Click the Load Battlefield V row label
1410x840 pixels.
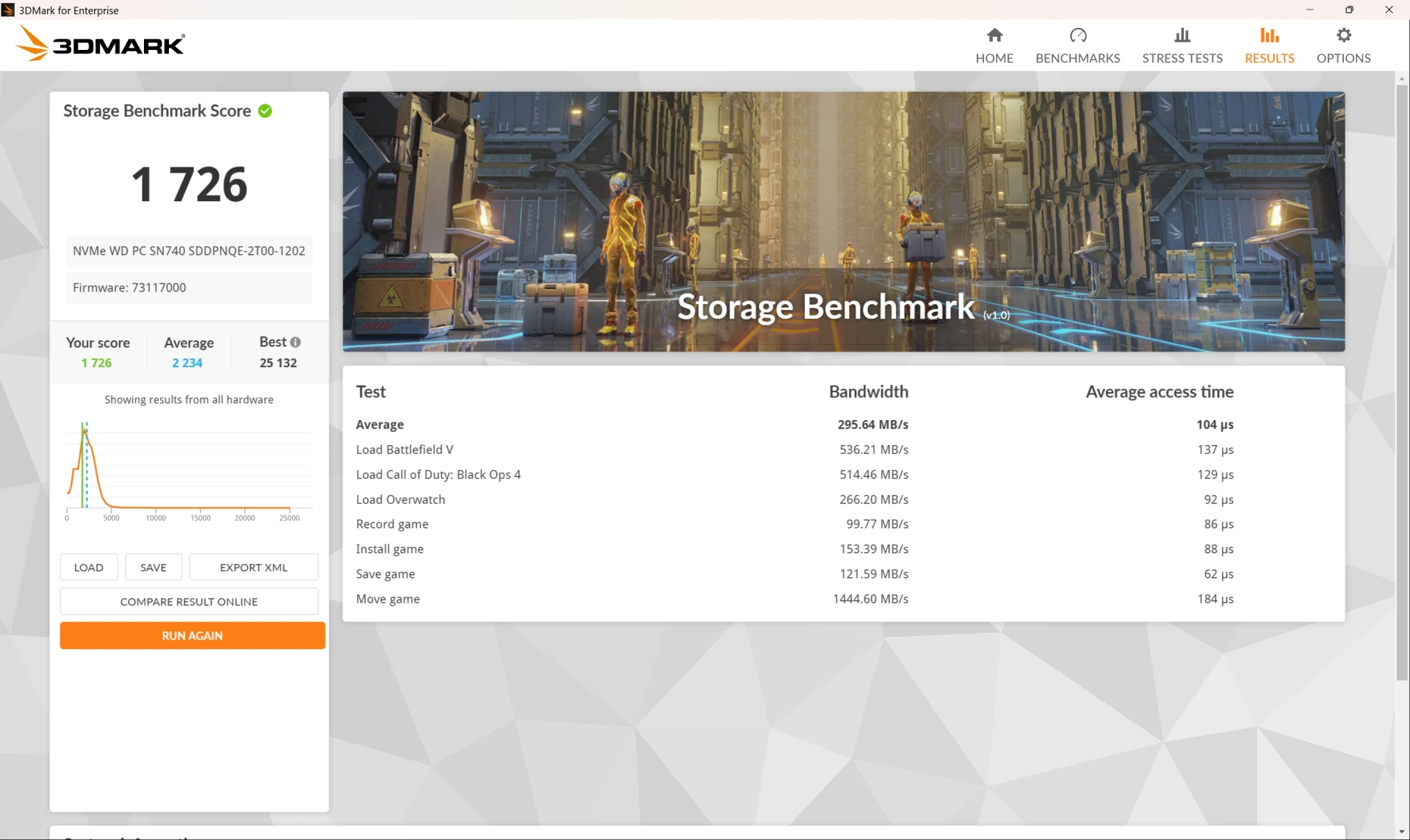coord(405,449)
